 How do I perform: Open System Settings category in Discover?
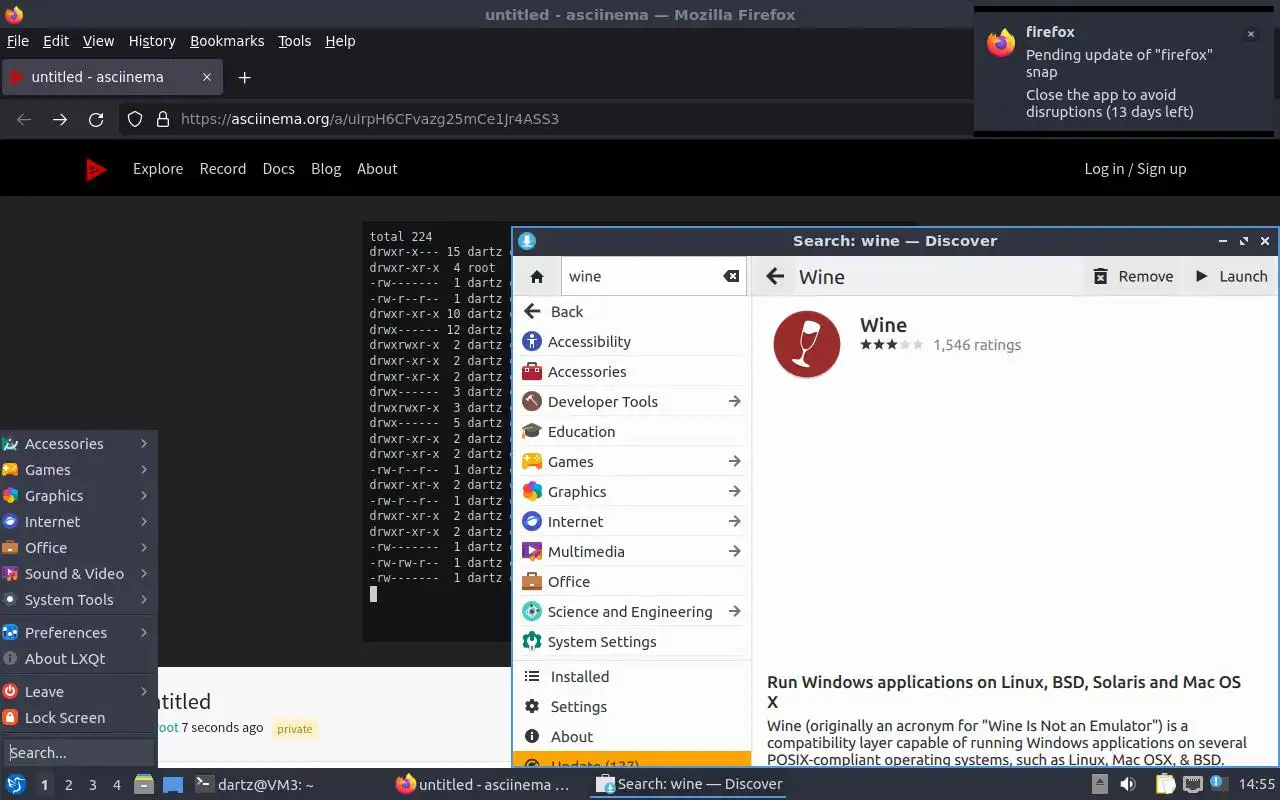click(632, 642)
